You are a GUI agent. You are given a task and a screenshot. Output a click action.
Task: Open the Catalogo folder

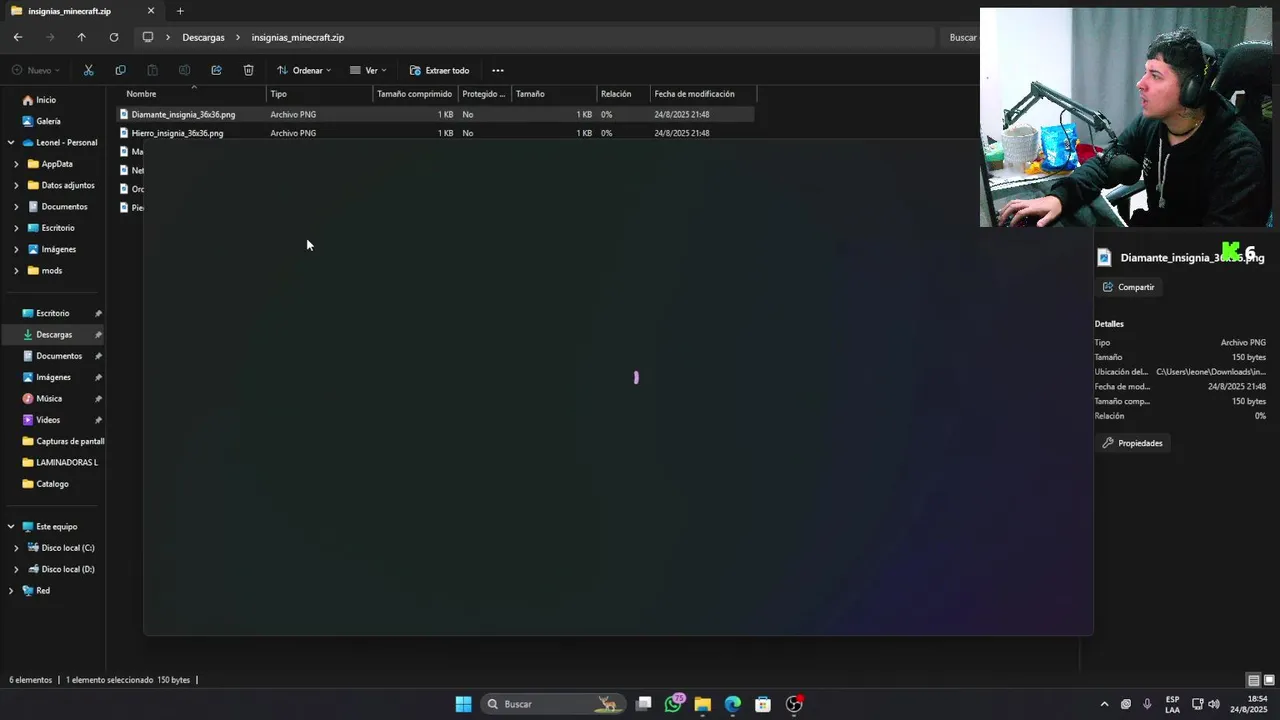click(x=52, y=484)
